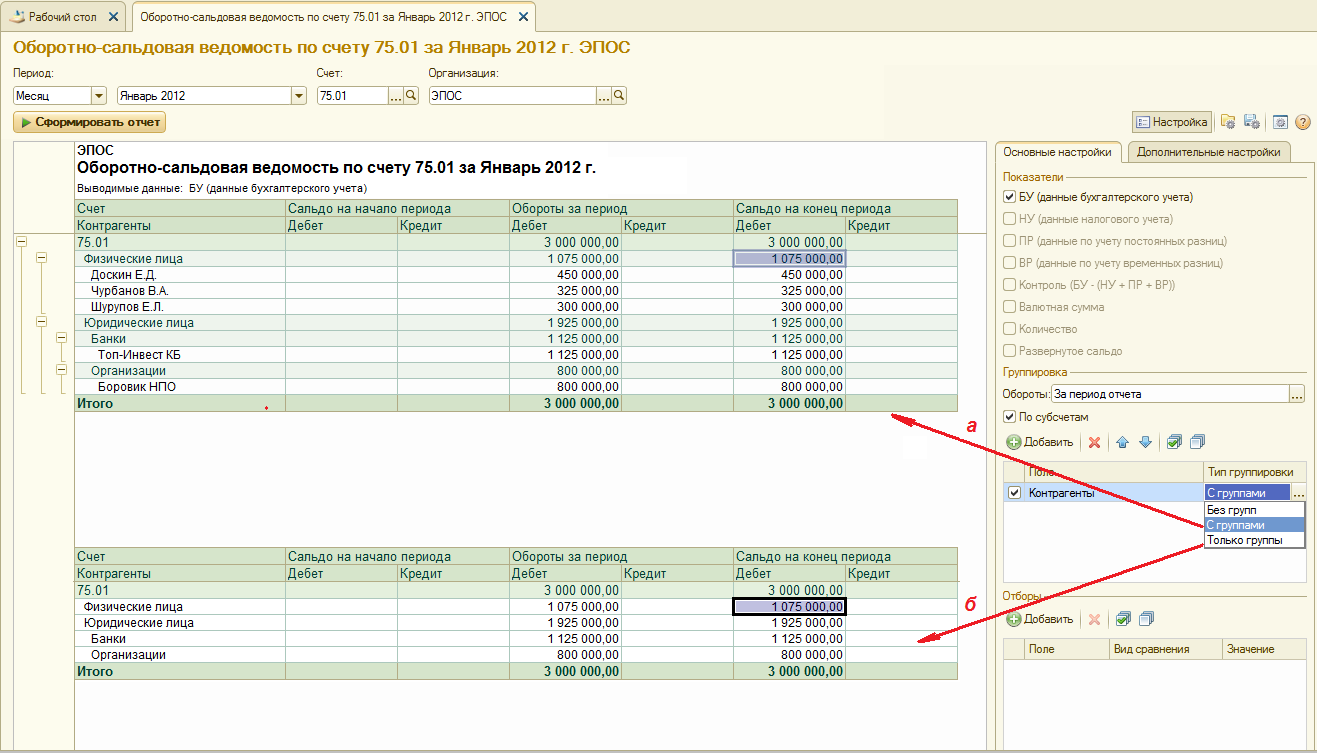Open the Месяц period type dropdown
Viewport: 1317px width, 753px height.
98,96
